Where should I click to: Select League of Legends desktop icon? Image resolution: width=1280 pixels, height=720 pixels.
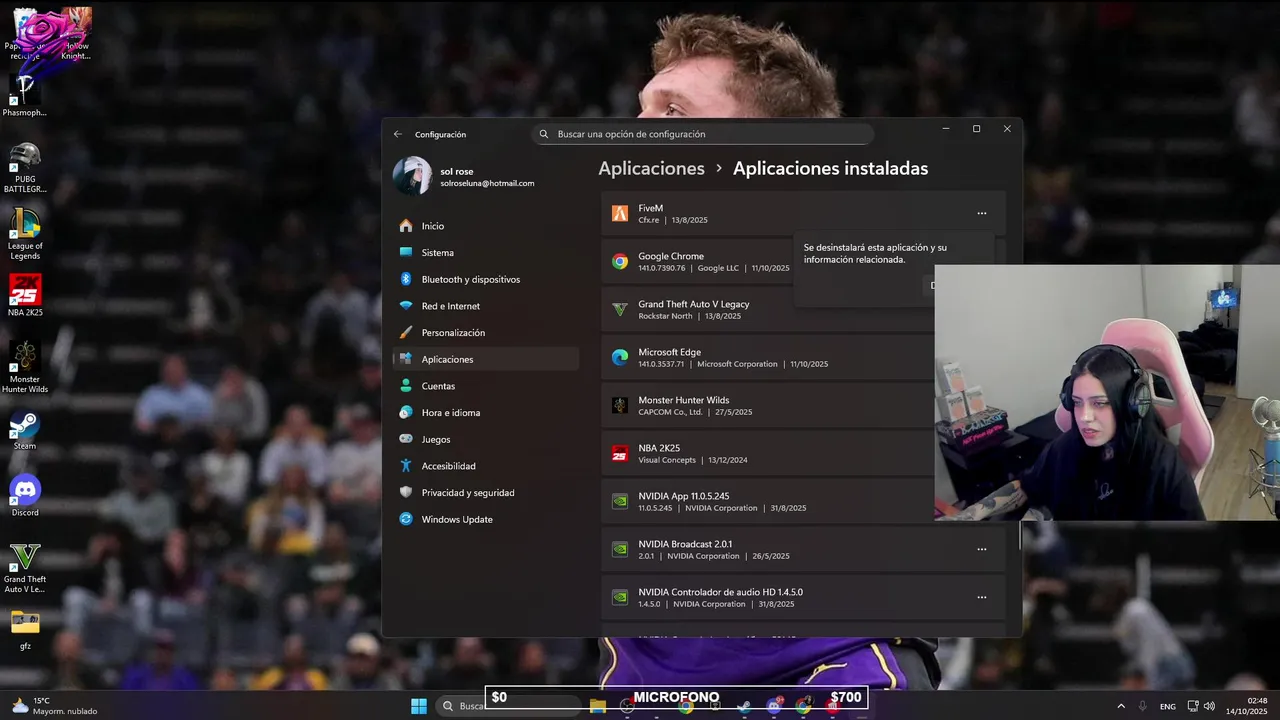(x=25, y=234)
